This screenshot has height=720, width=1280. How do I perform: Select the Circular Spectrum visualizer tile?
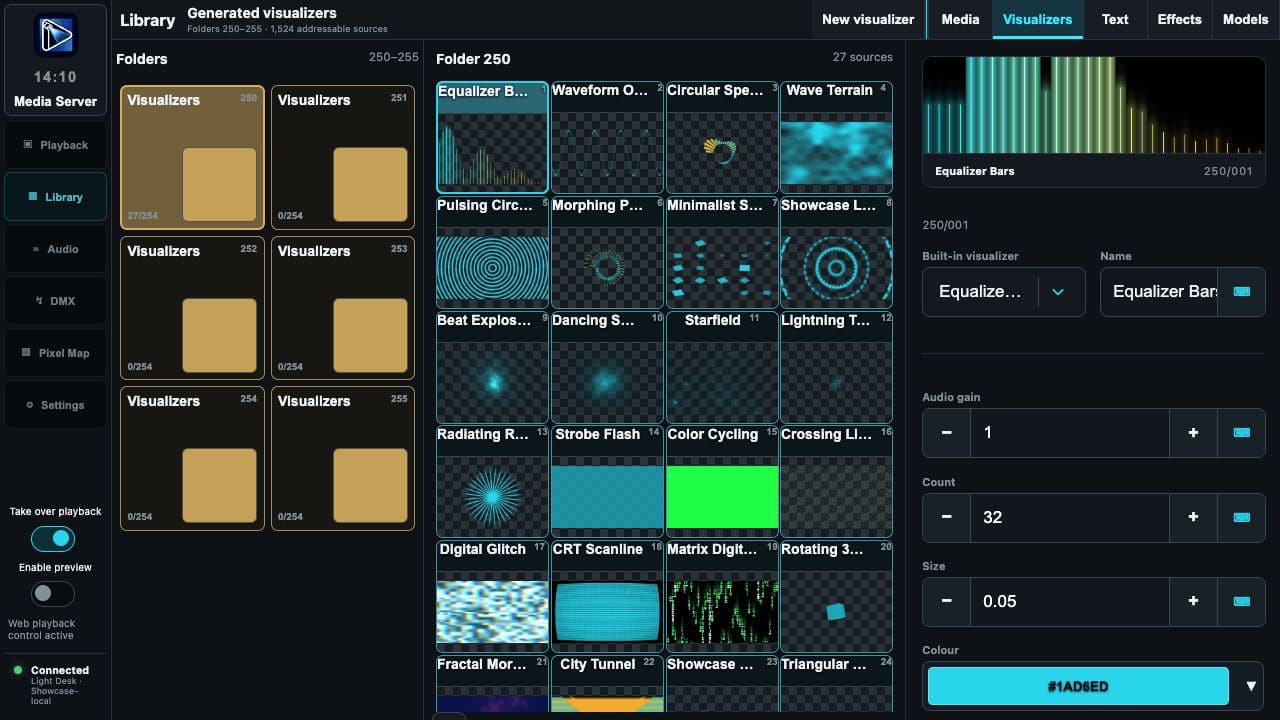pyautogui.click(x=722, y=137)
